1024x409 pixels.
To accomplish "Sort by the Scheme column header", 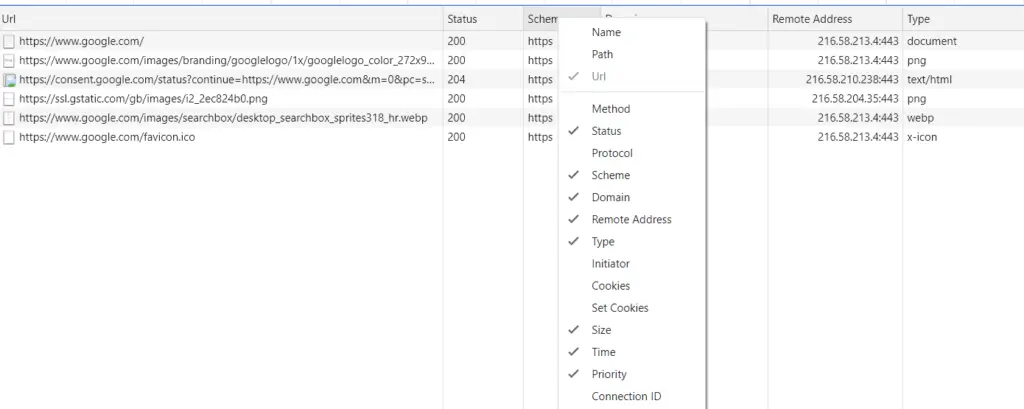I will [x=541, y=19].
